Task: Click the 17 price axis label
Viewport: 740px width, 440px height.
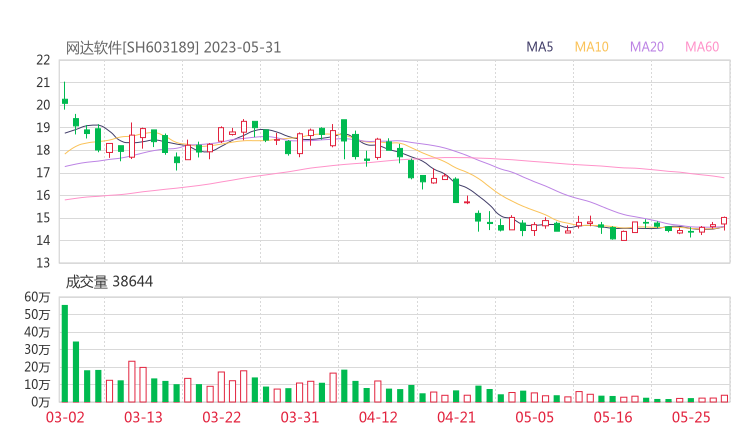Action: coord(43,173)
